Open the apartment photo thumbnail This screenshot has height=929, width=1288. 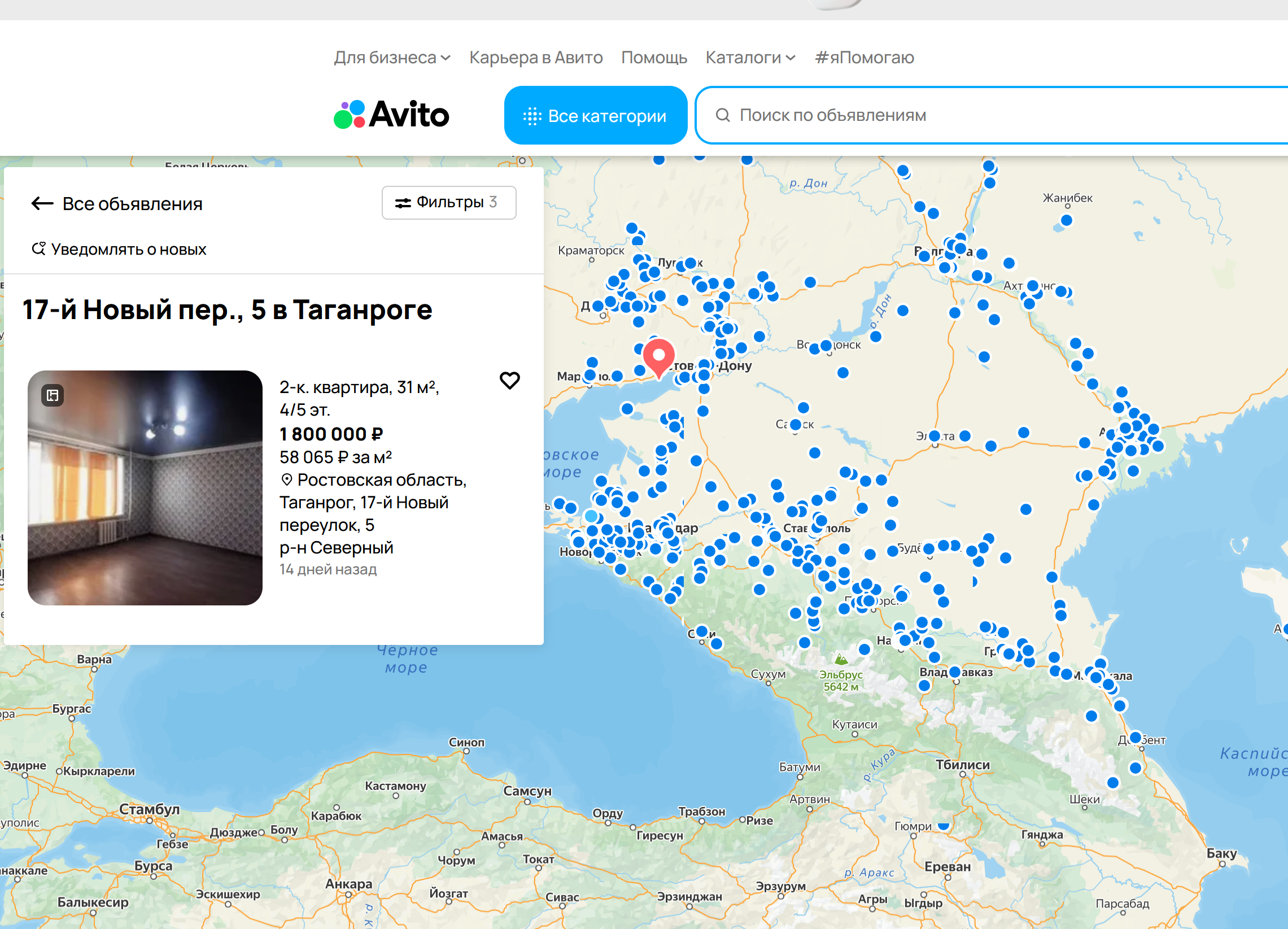pyautogui.click(x=145, y=487)
